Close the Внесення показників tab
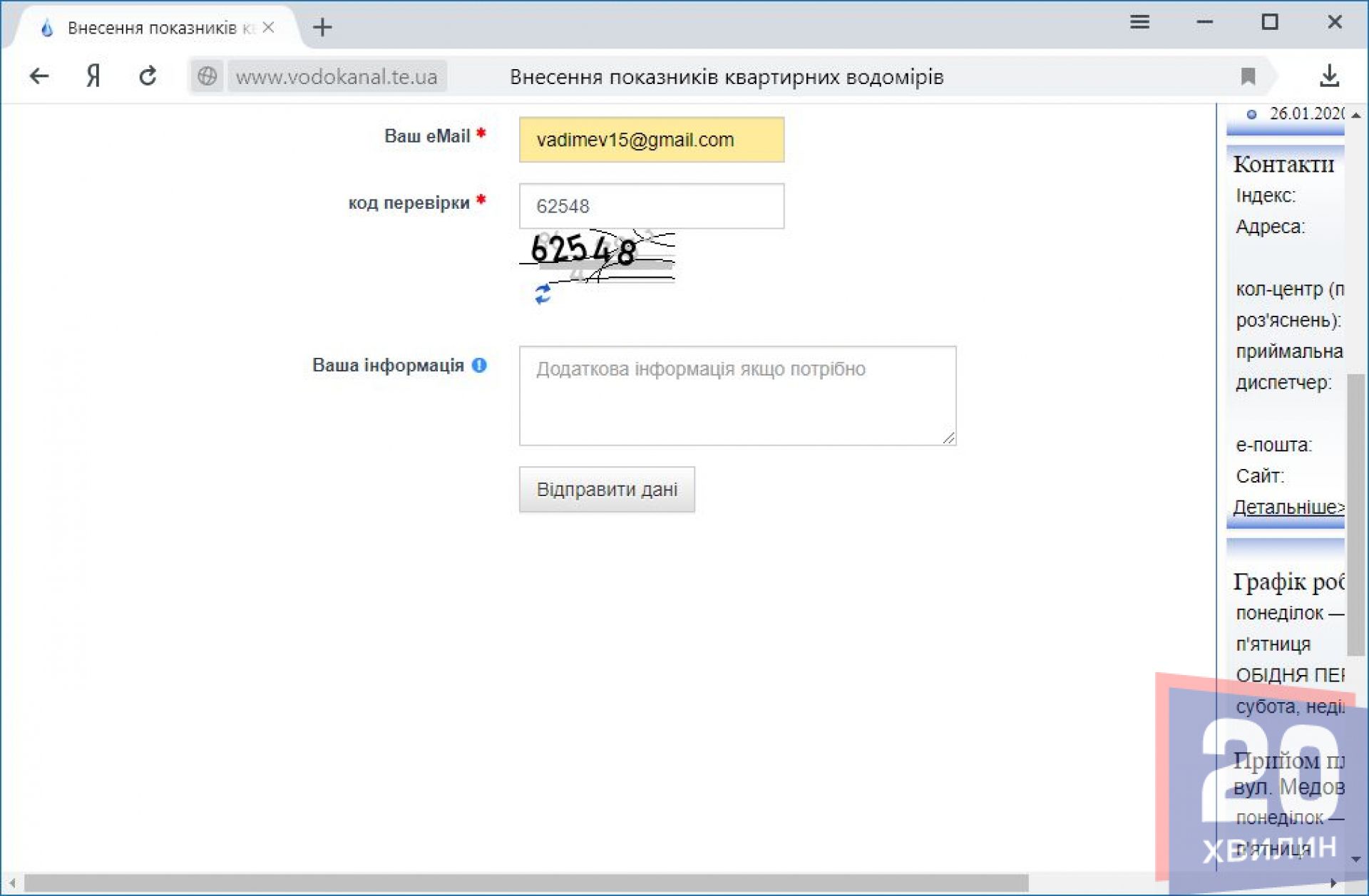This screenshot has height=896, width=1369. coord(269,27)
